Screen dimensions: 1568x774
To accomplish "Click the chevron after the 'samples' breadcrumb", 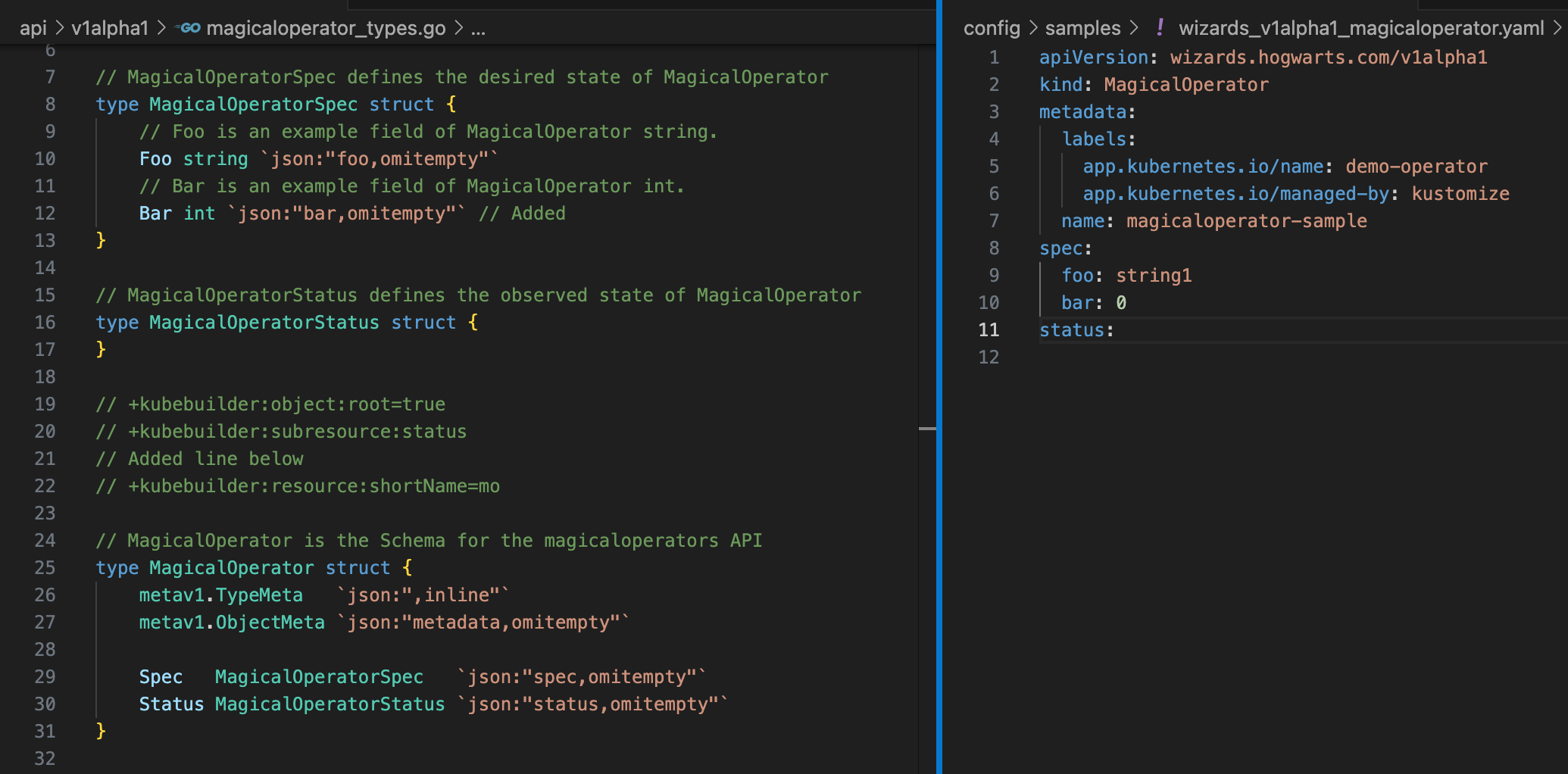I will click(x=1134, y=29).
